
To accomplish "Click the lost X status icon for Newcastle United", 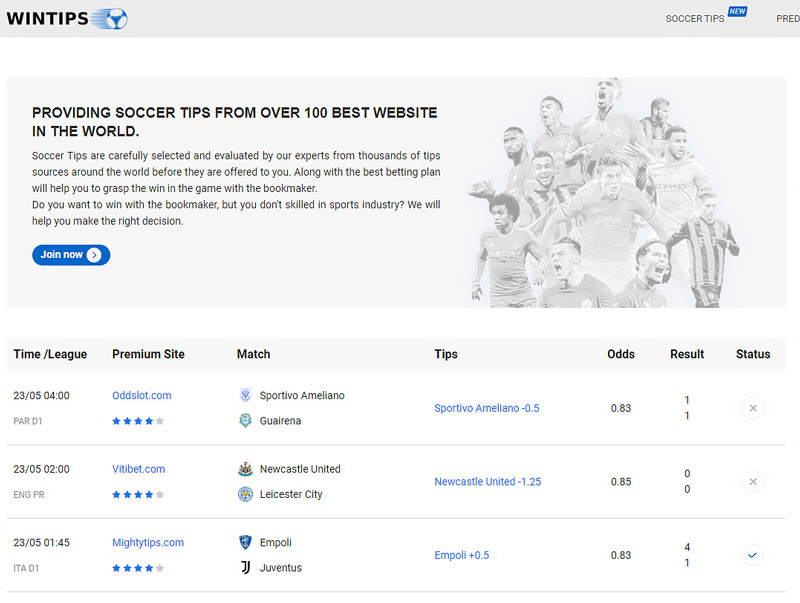I will [753, 482].
